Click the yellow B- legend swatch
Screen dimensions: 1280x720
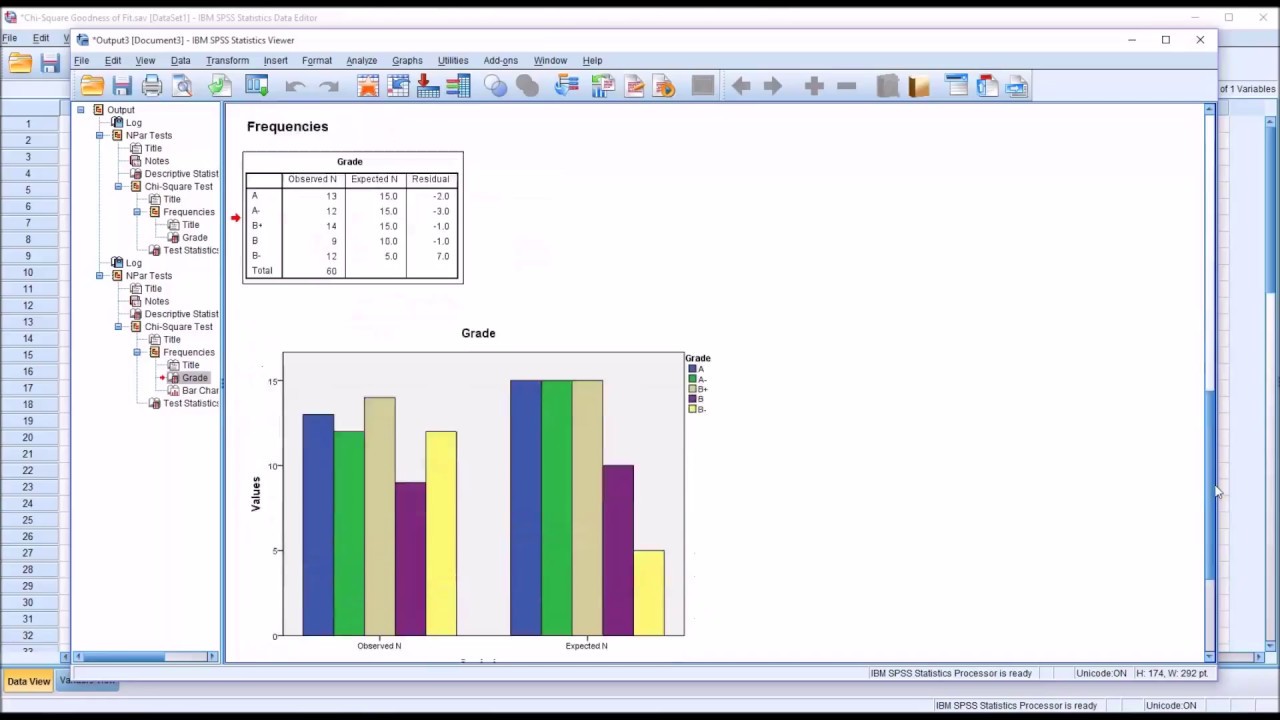click(x=692, y=409)
